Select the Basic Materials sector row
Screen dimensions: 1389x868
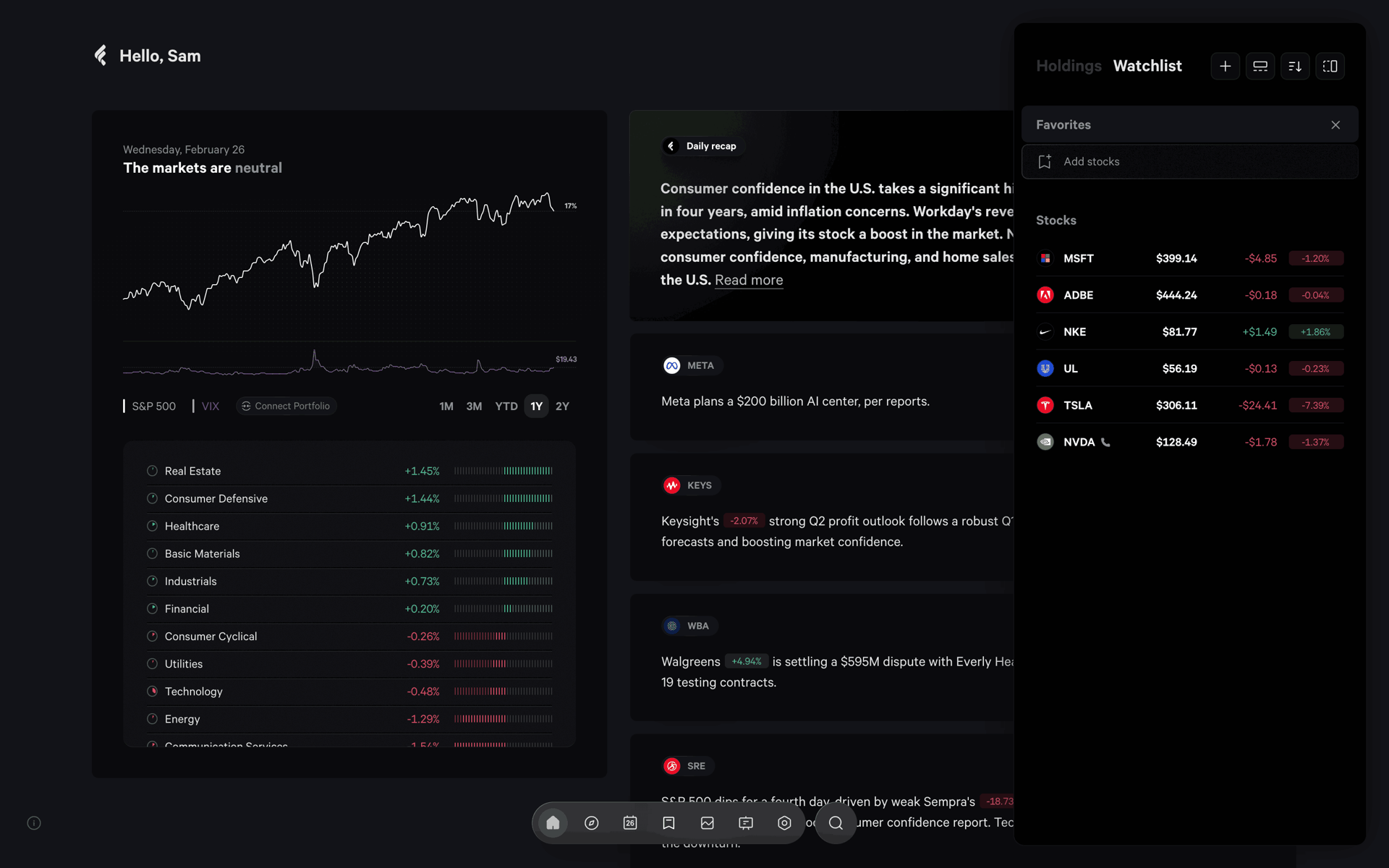pyautogui.click(x=349, y=553)
